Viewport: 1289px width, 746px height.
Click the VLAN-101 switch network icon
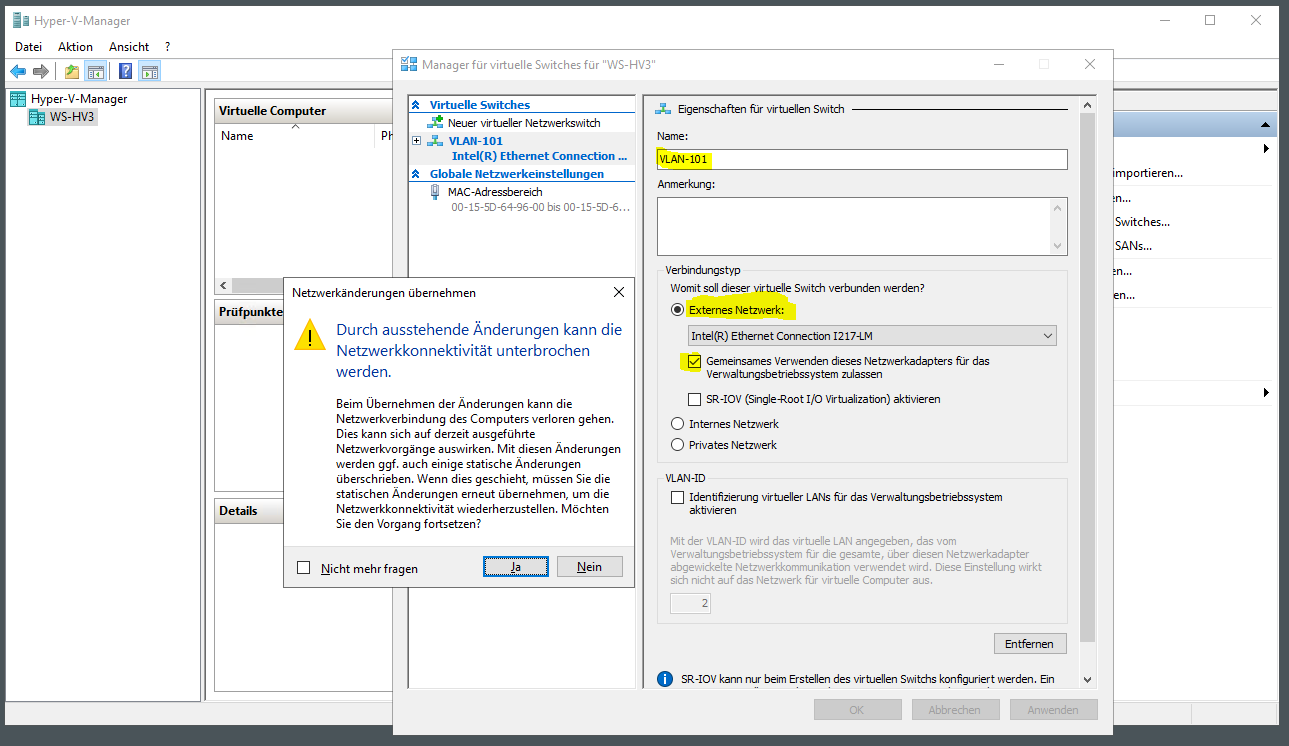pyautogui.click(x=435, y=141)
